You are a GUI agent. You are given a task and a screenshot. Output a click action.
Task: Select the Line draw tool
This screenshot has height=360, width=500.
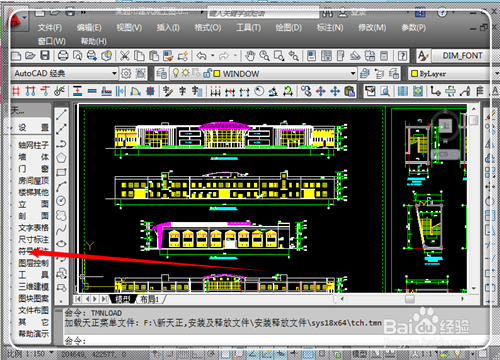[x=61, y=114]
